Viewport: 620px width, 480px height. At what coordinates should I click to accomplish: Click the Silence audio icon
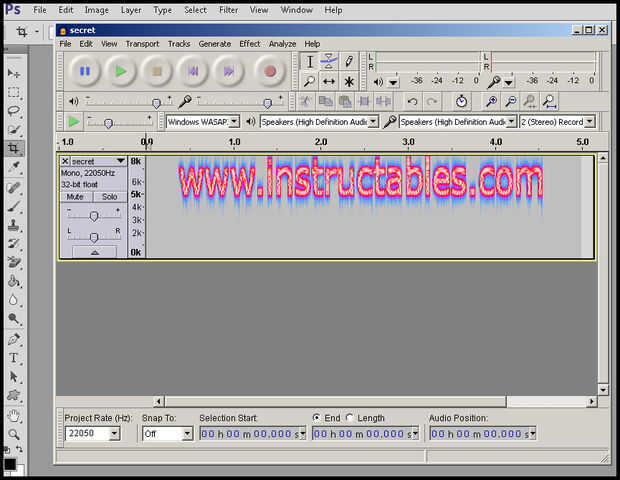click(383, 102)
